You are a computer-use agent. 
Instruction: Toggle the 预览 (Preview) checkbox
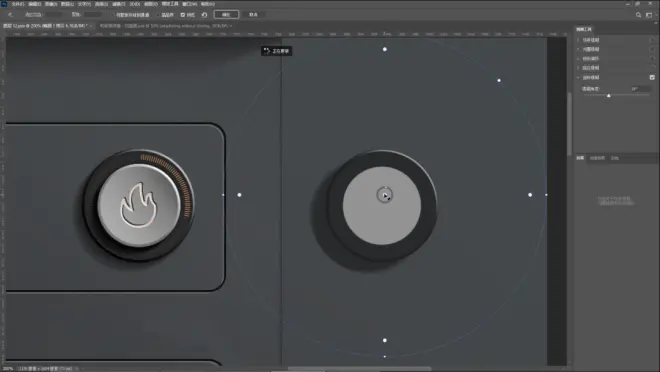click(183, 15)
